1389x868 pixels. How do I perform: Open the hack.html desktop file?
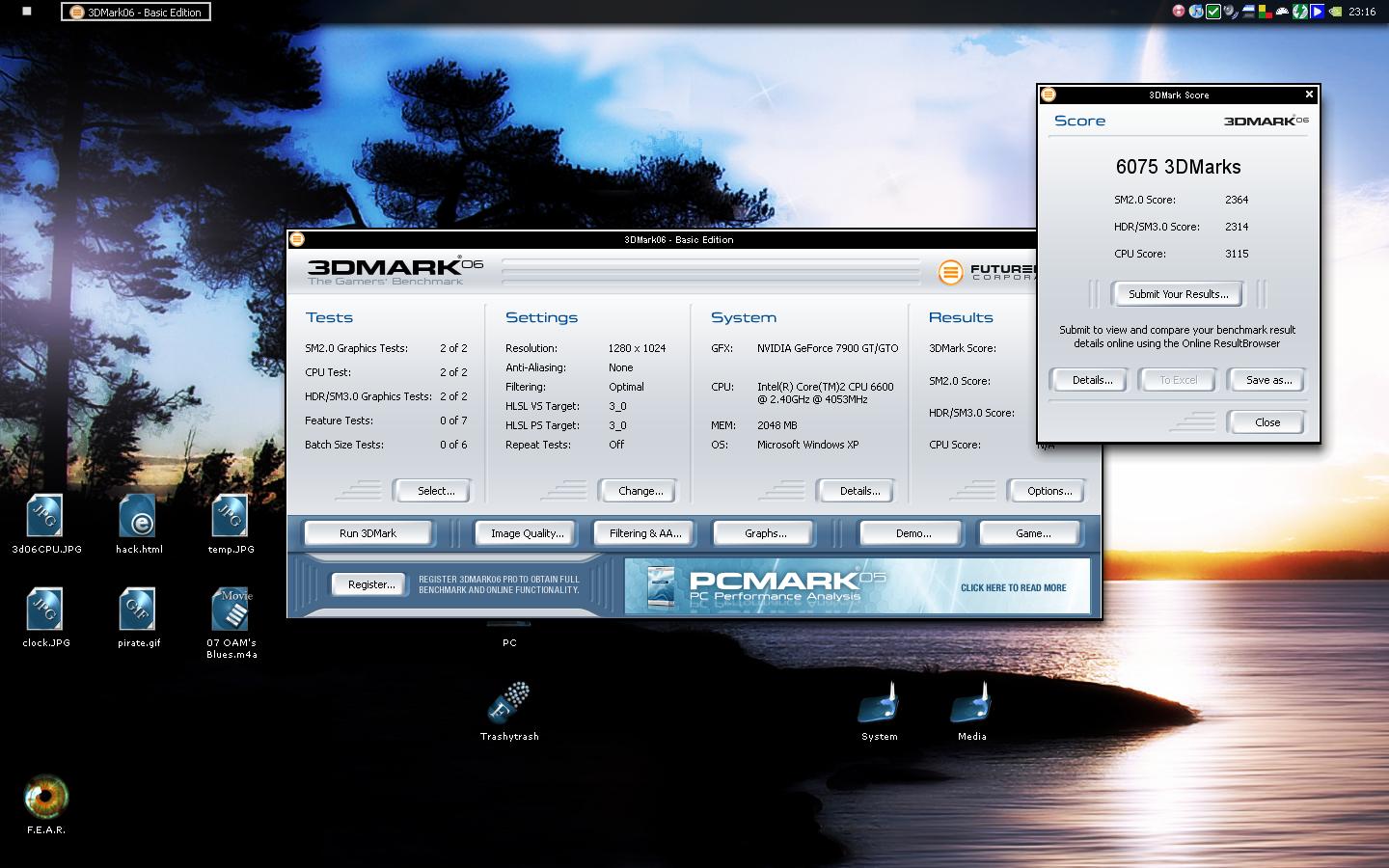click(138, 525)
